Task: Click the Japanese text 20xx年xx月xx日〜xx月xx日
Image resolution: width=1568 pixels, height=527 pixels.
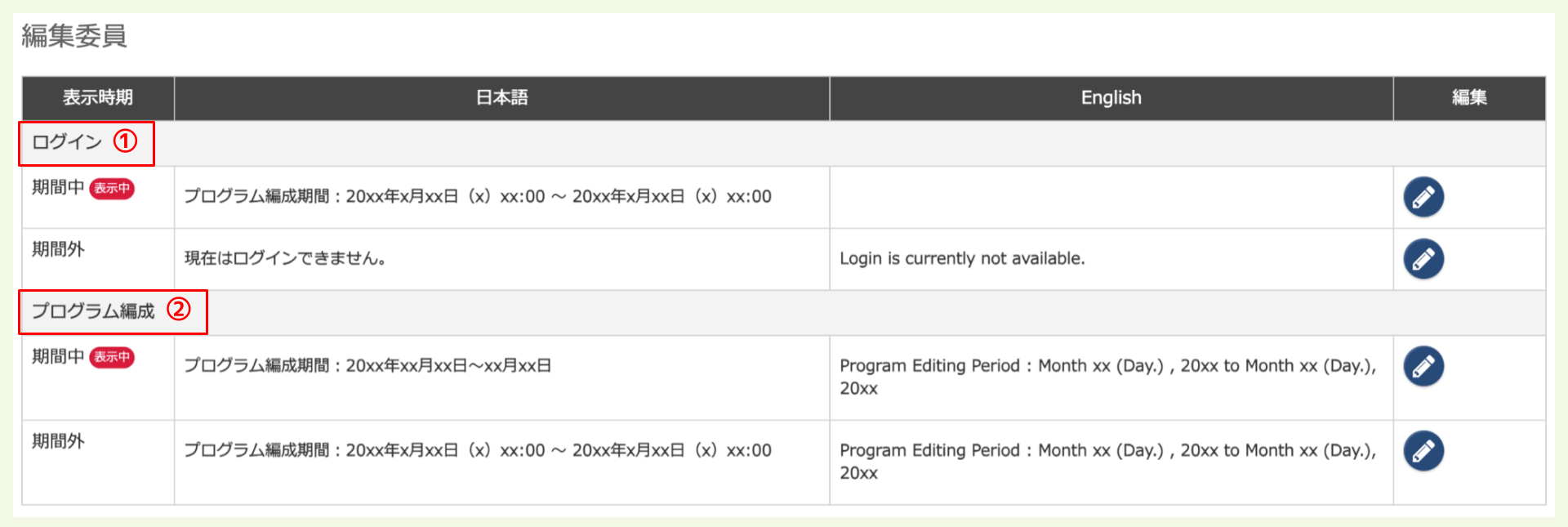Action: coord(448,366)
